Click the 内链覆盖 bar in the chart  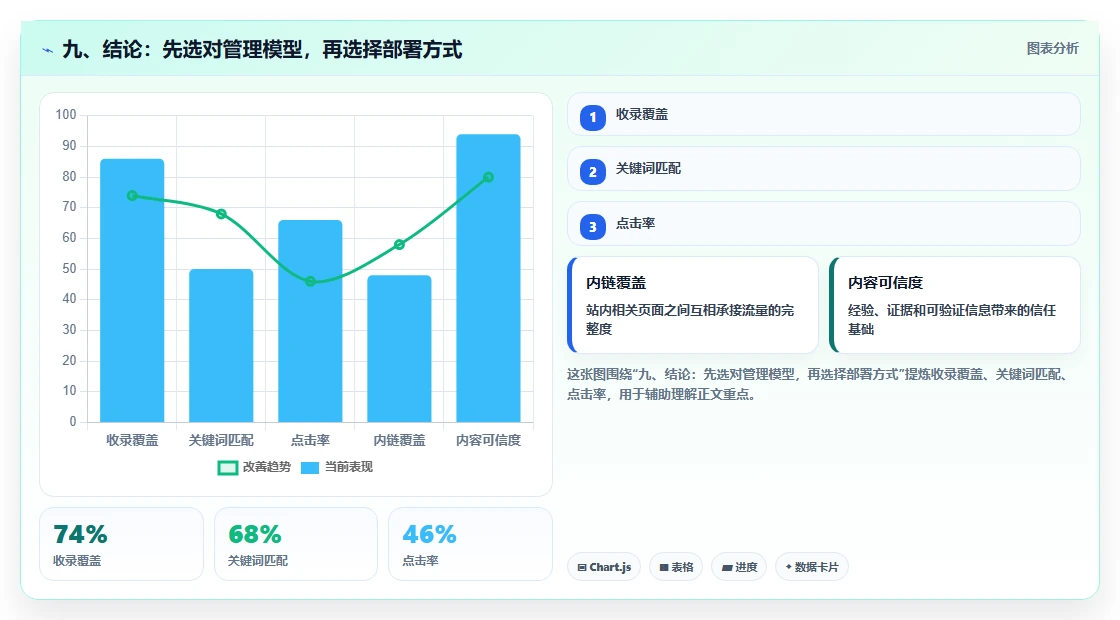point(399,349)
